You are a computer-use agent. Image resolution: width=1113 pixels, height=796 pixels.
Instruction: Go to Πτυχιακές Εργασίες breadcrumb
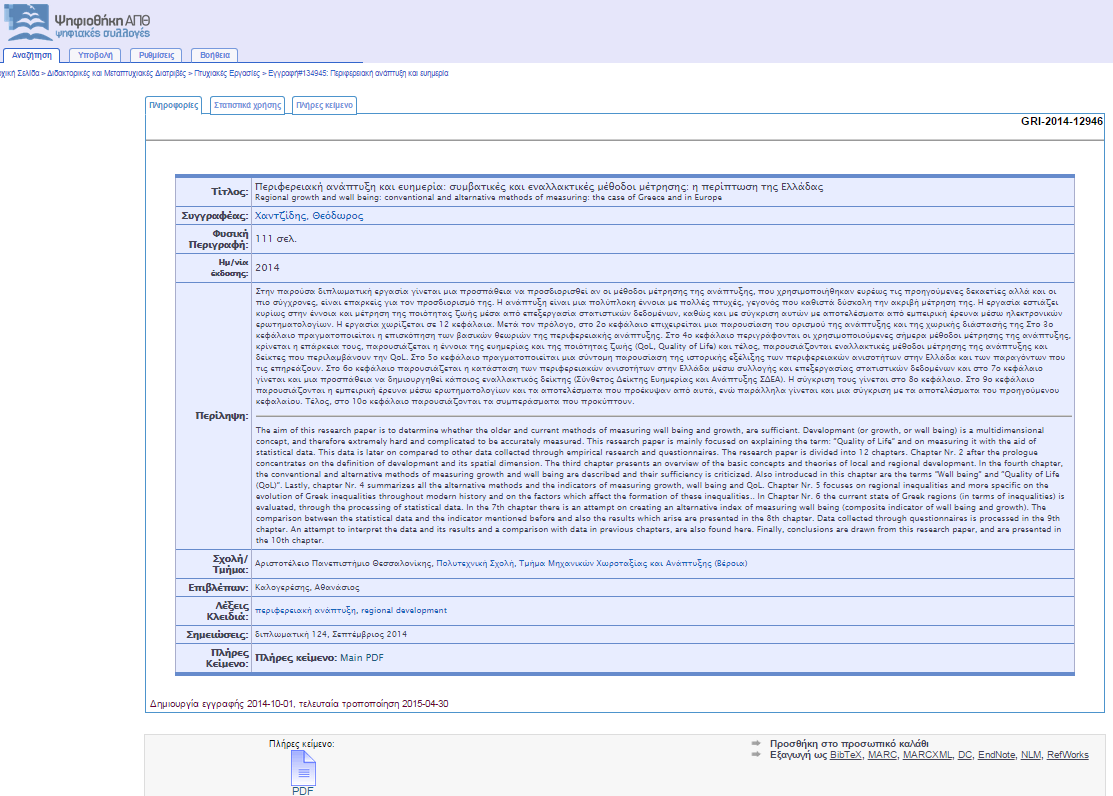[x=227, y=73]
